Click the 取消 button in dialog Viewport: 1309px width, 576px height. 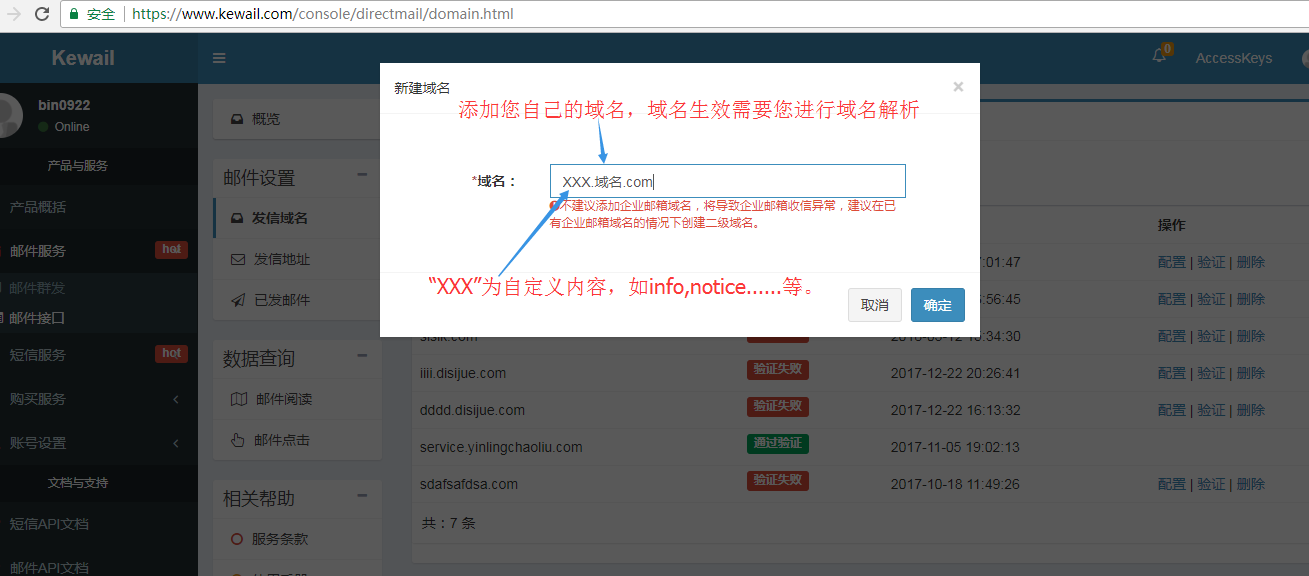click(875, 305)
